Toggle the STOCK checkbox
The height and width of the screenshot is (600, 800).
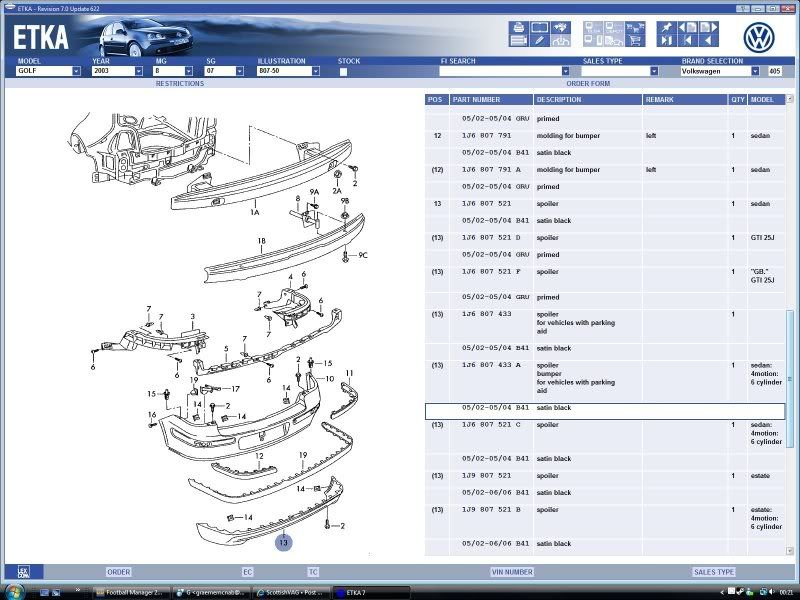pos(343,71)
